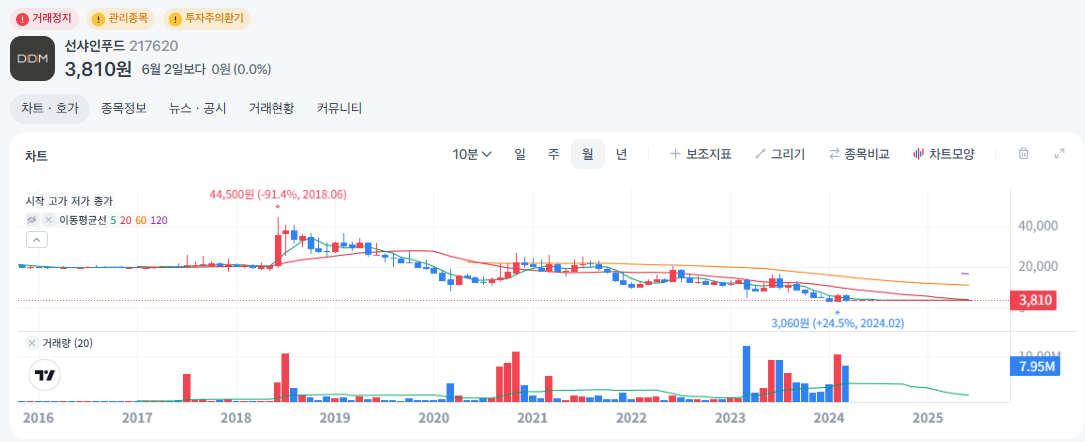The width and height of the screenshot is (1085, 442).
Task: Open the 거래현황 tab
Action: [271, 109]
